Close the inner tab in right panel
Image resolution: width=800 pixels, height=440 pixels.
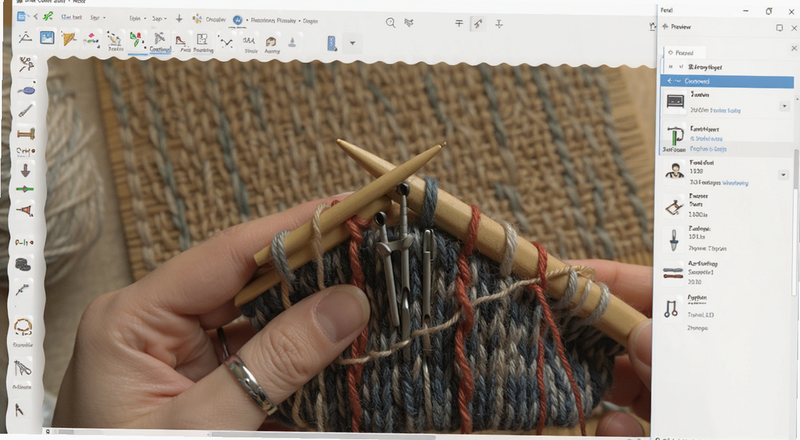(x=794, y=48)
